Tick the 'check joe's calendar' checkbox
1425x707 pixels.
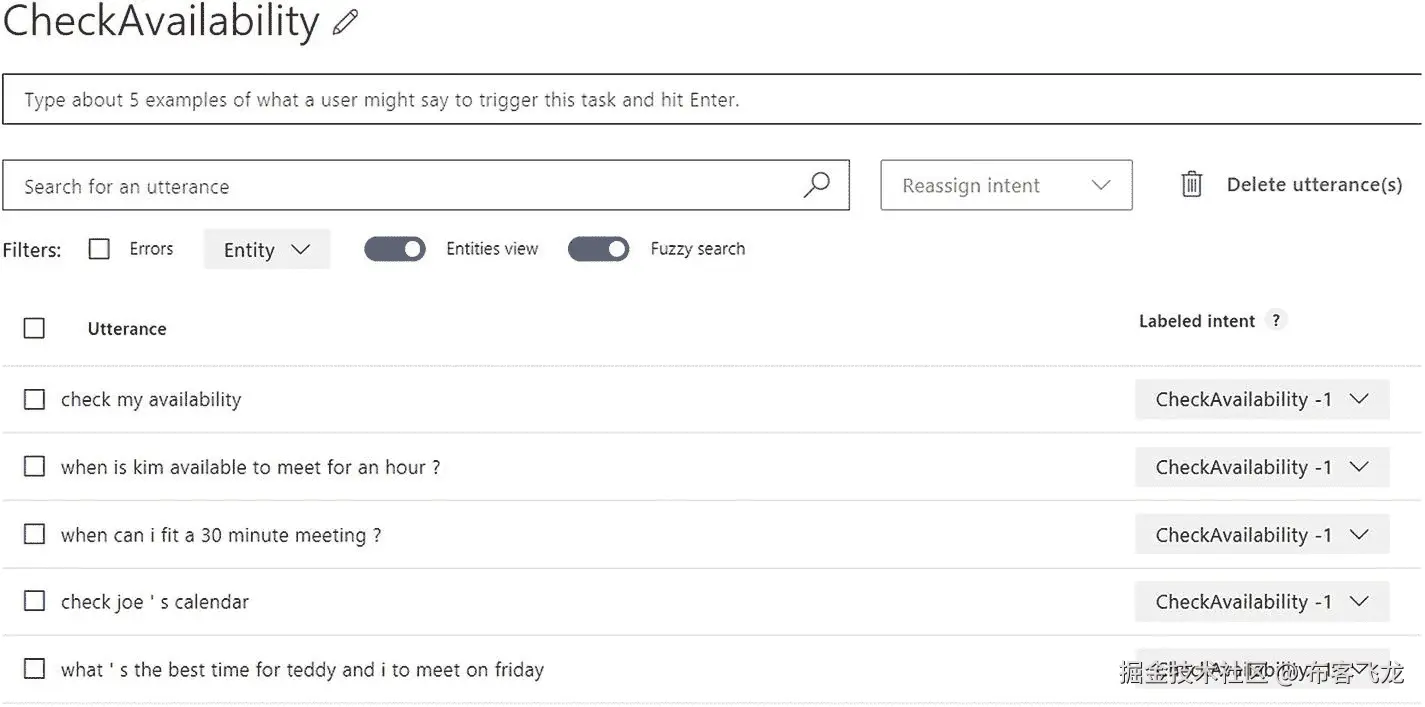click(x=34, y=601)
